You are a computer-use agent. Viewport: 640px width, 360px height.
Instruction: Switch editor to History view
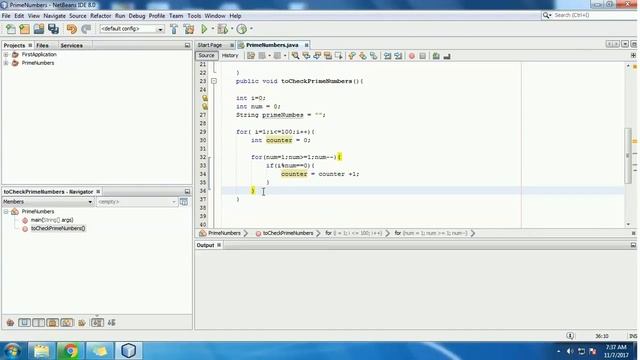click(230, 56)
